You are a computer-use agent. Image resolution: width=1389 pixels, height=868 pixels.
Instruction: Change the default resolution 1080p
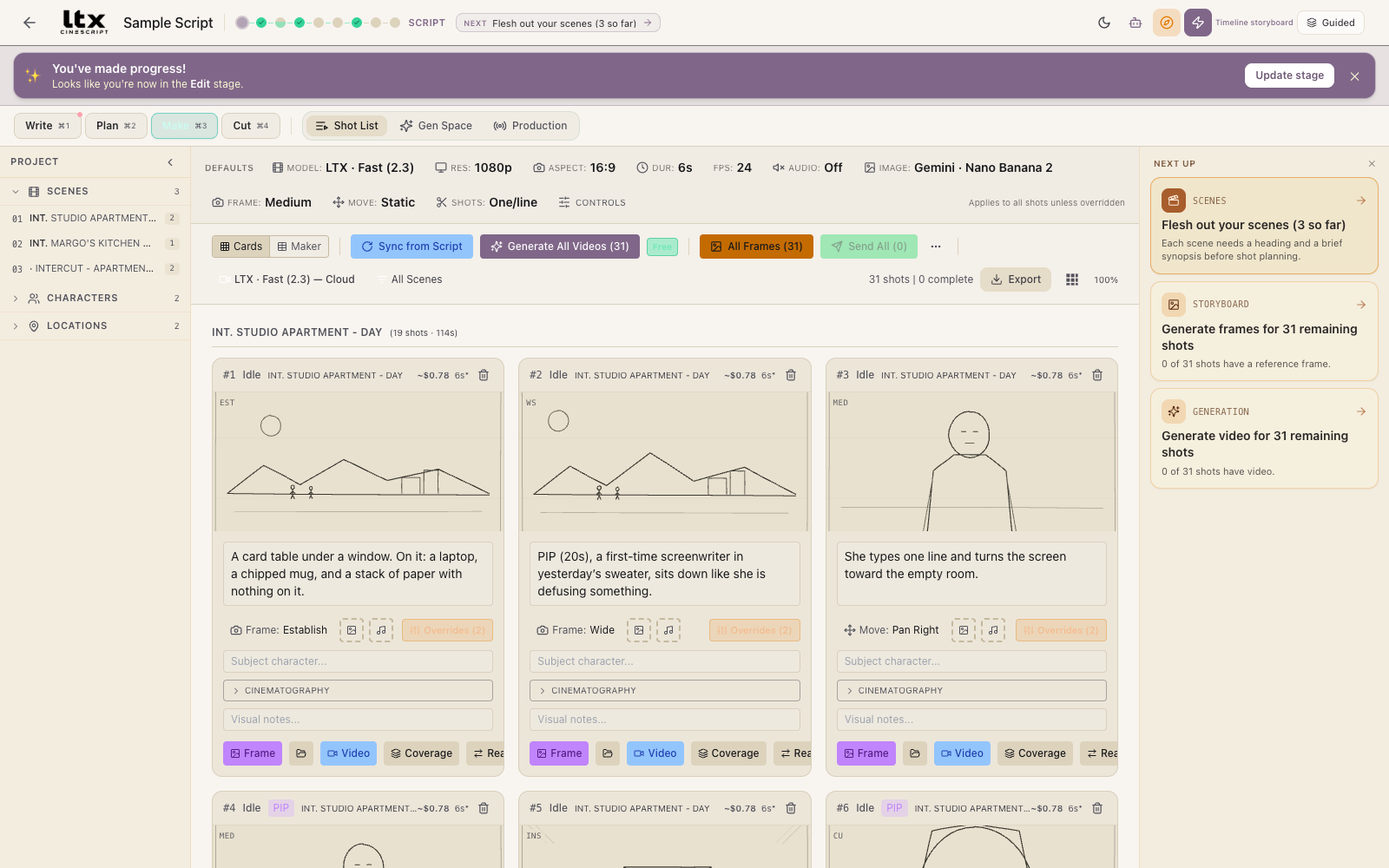tap(473, 168)
